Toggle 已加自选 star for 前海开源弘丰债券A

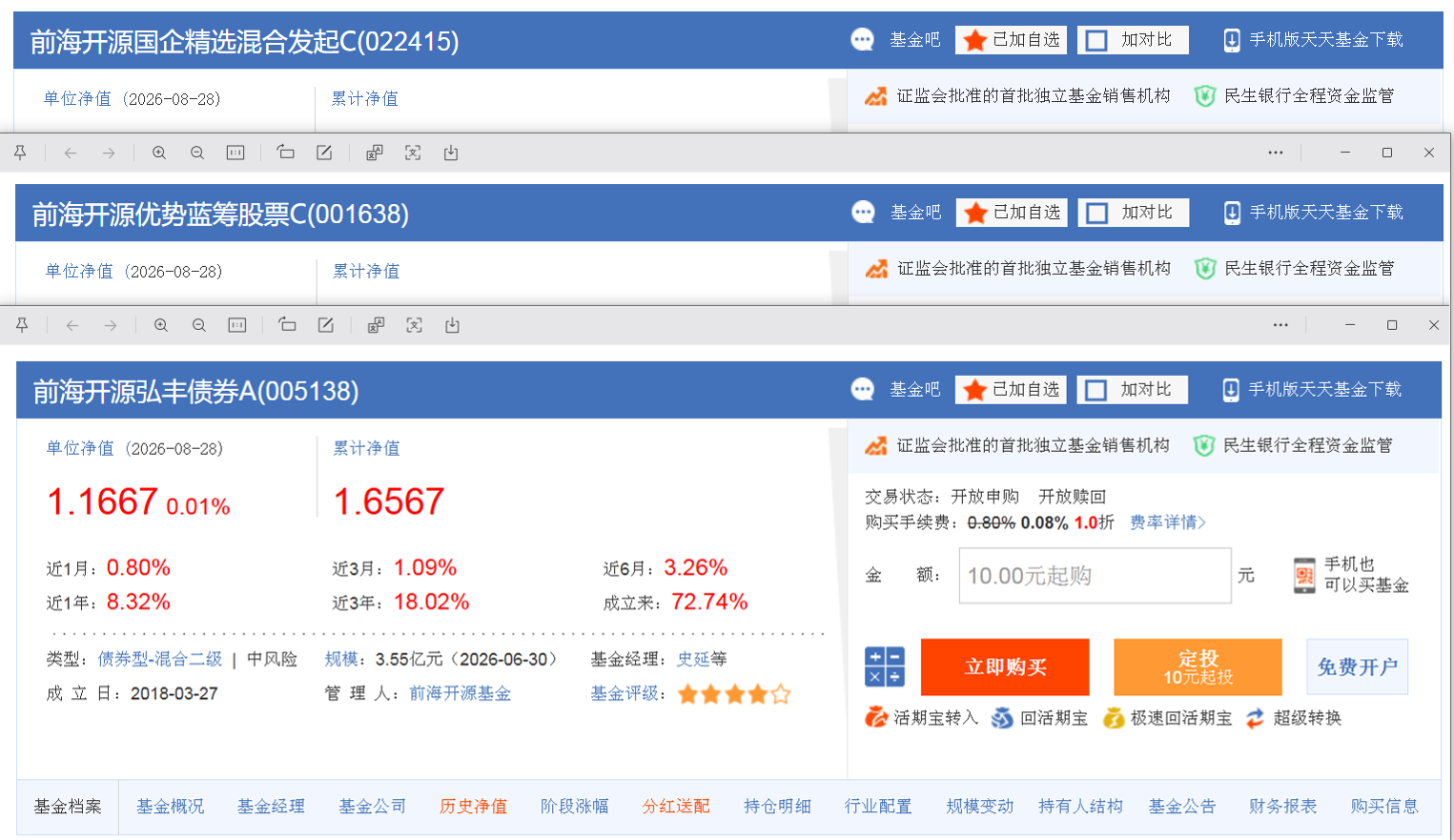coord(1012,389)
